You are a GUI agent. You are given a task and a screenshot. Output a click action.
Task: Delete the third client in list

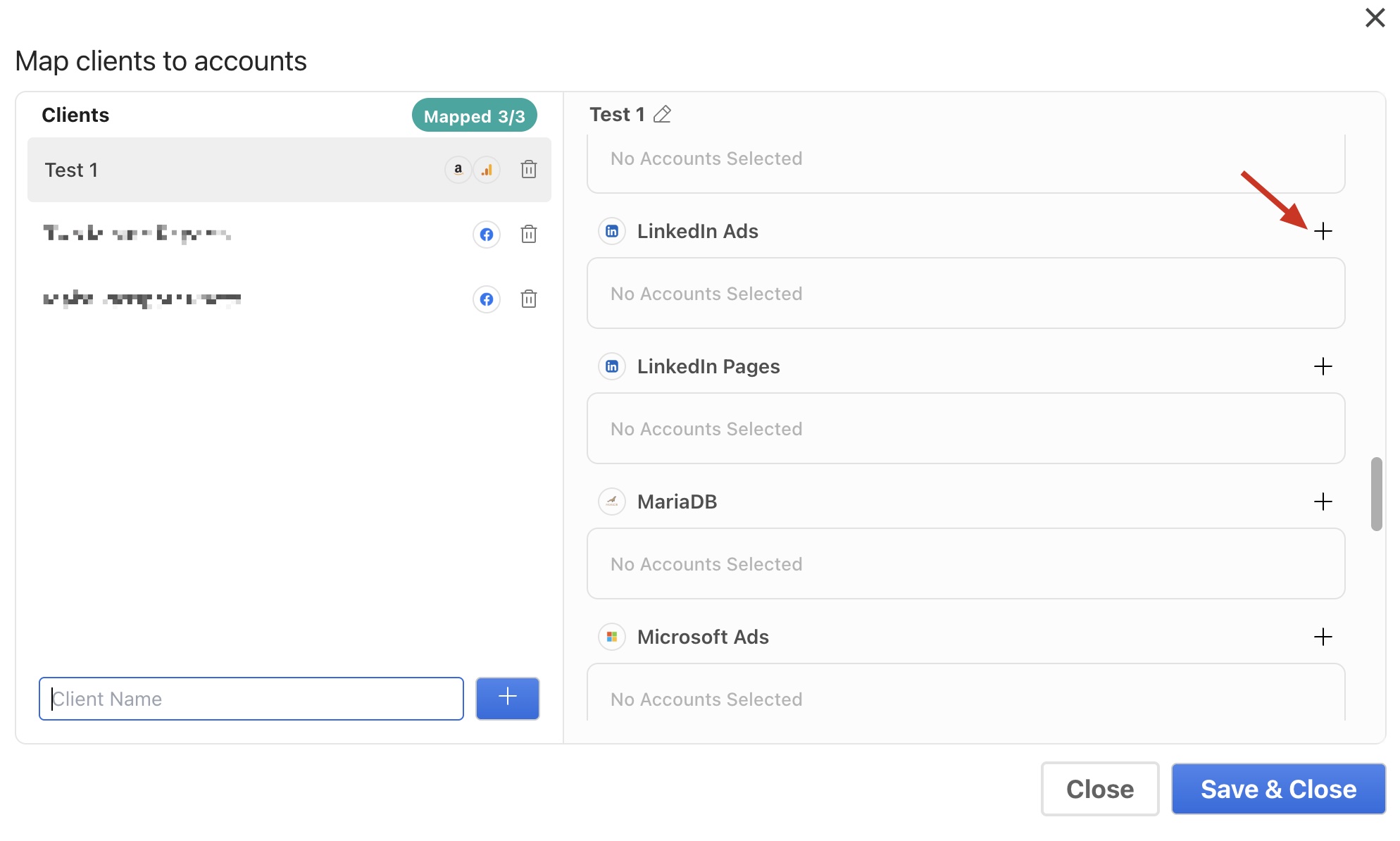click(x=529, y=299)
